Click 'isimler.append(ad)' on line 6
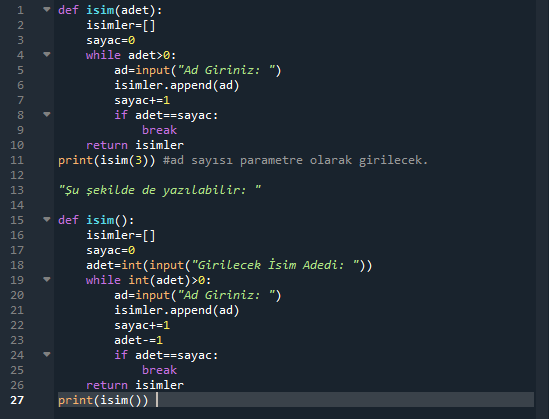The height and width of the screenshot is (419, 549). (x=177, y=85)
